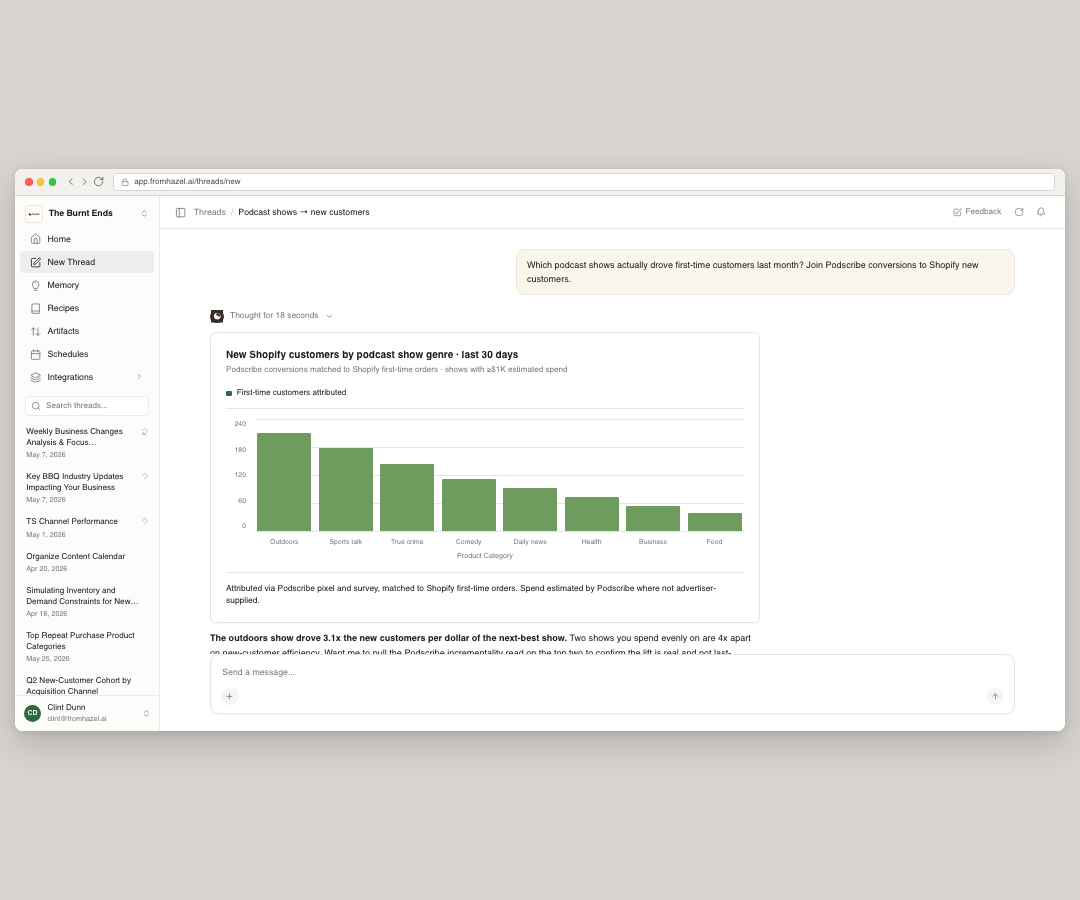Expand the Integrations submenu chevron
Screen dimensions: 1080x900
tap(139, 377)
